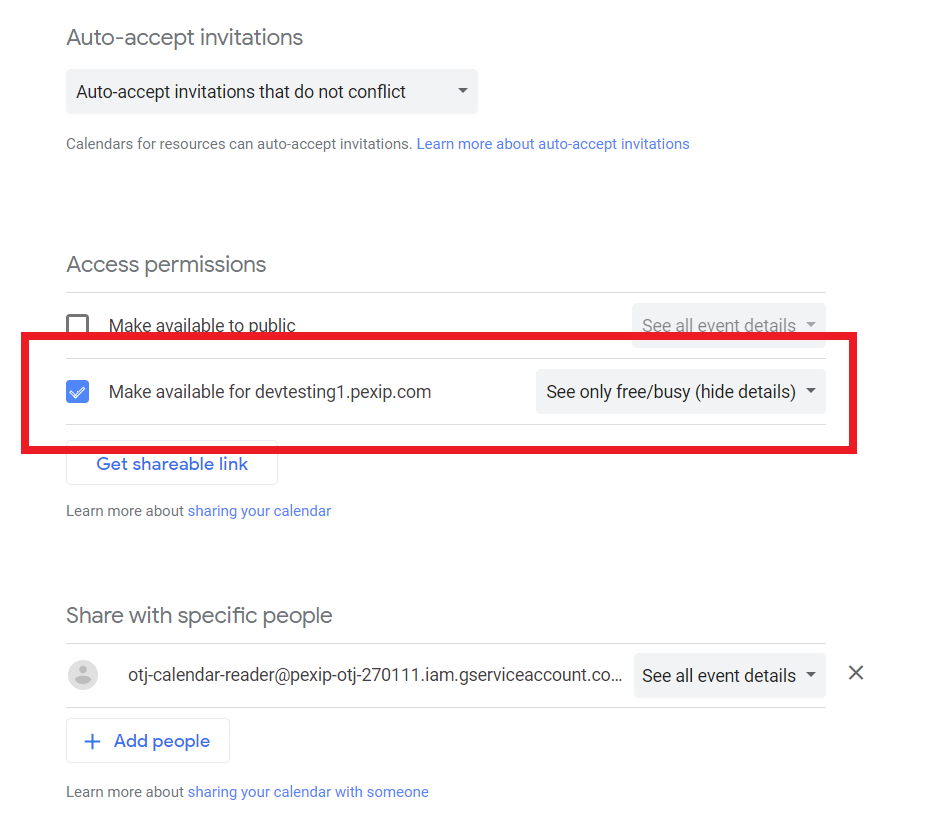This screenshot has height=835, width=936.
Task: Enable Make available to public checkbox
Action: pyautogui.click(x=78, y=326)
